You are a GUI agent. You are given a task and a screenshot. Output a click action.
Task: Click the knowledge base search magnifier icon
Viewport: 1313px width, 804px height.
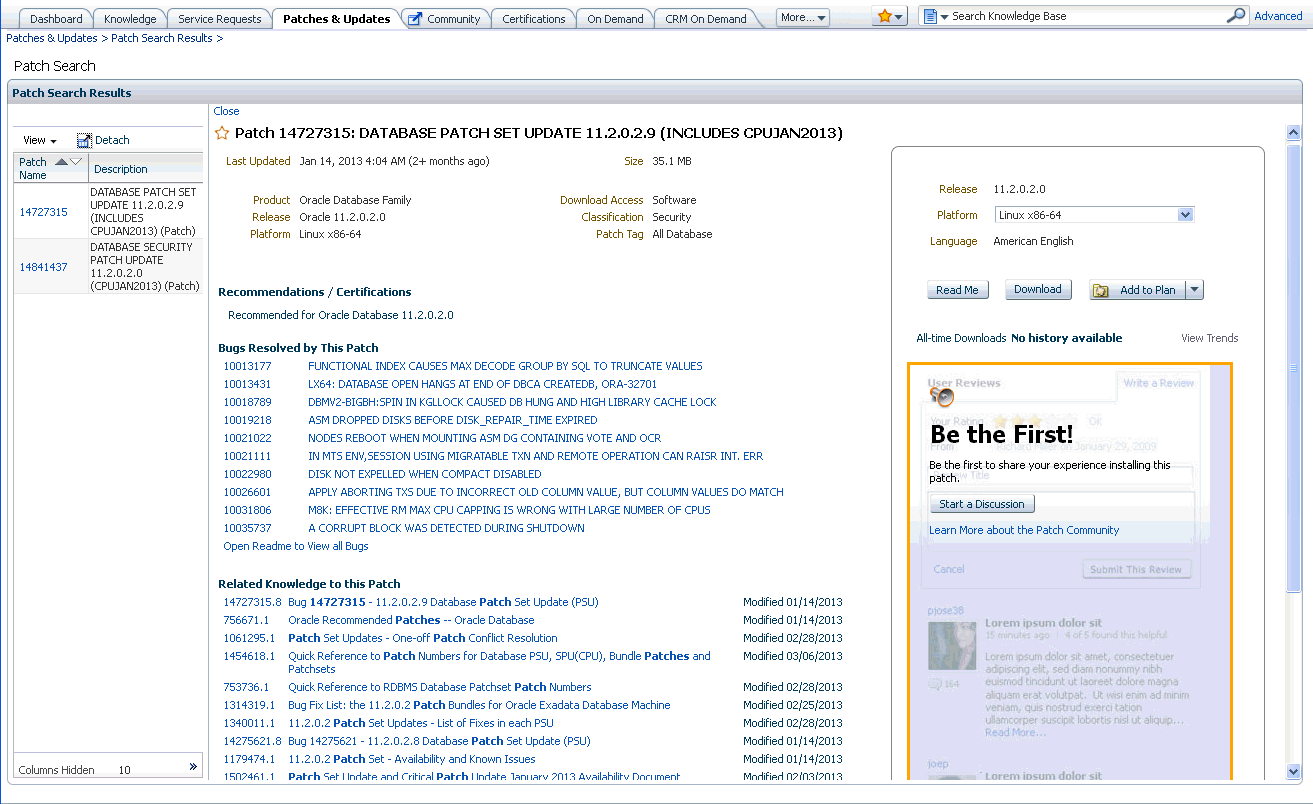point(1236,16)
